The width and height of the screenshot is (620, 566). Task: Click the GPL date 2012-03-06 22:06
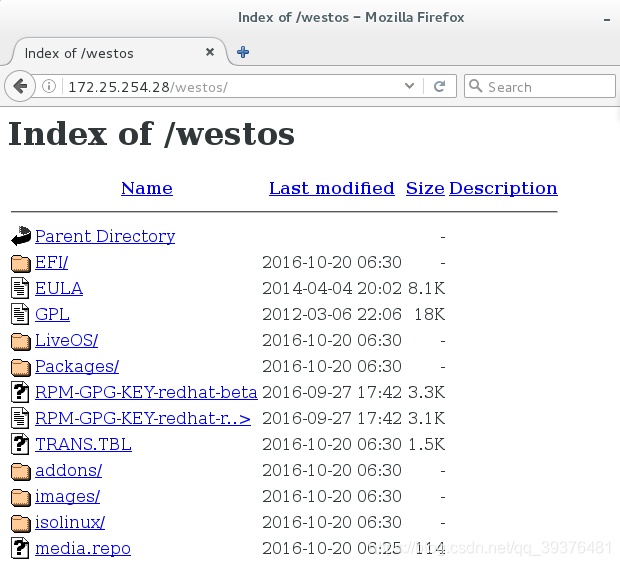pos(332,314)
